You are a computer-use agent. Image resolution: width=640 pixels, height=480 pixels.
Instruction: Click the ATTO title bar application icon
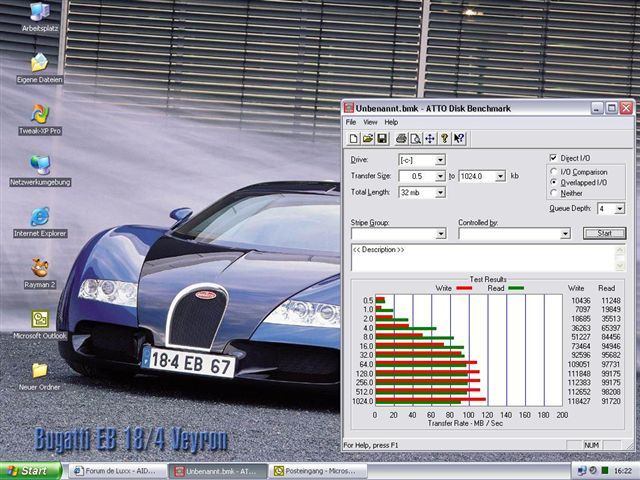[349, 108]
